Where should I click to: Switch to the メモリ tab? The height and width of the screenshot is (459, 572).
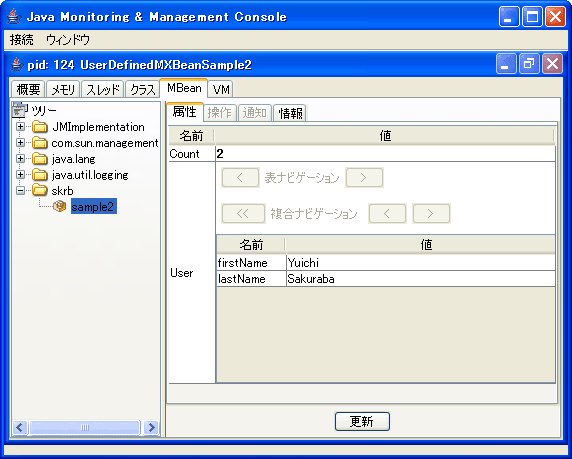pos(63,89)
